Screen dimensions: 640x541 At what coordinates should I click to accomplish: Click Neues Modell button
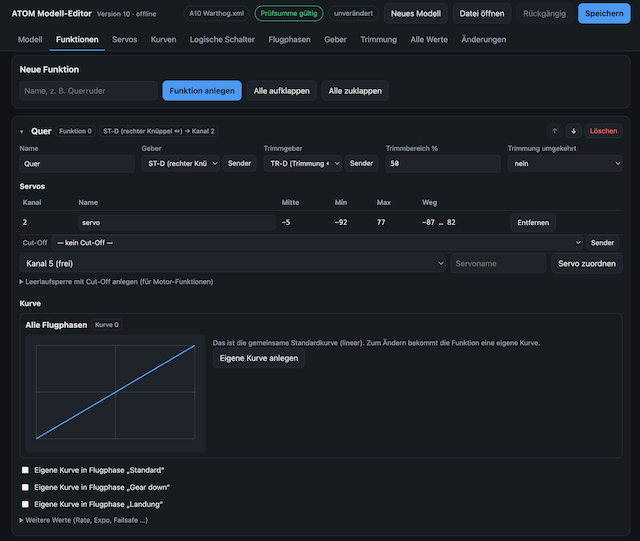click(416, 13)
